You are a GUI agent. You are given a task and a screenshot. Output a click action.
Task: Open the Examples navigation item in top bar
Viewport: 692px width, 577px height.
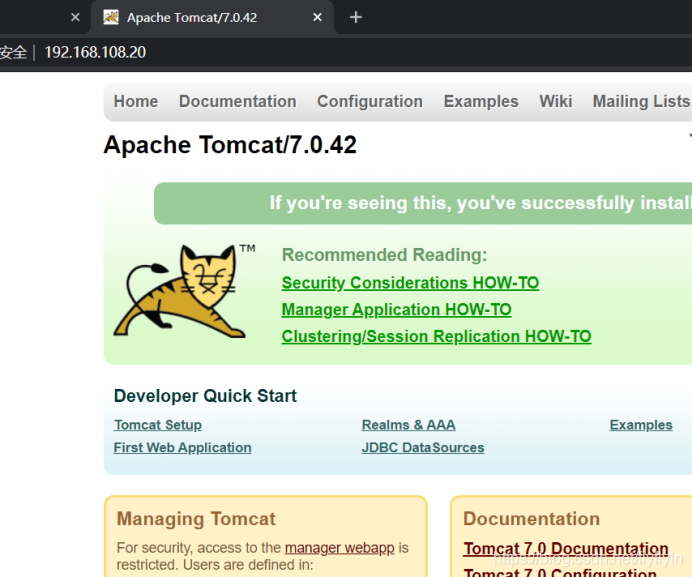point(481,102)
